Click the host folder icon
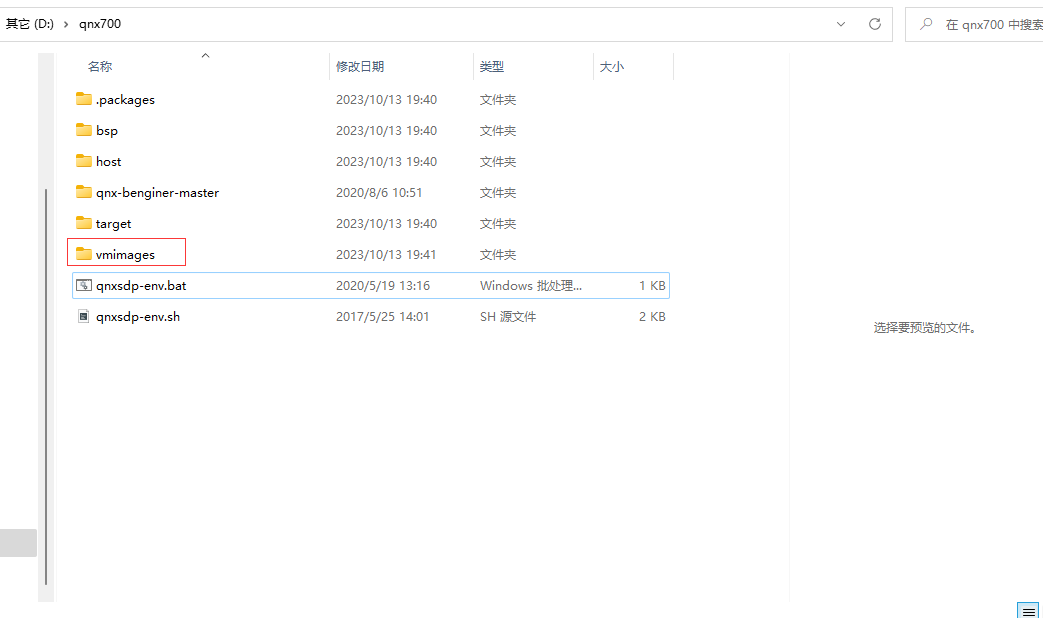Image resolution: width=1043 pixels, height=618 pixels. [x=84, y=161]
